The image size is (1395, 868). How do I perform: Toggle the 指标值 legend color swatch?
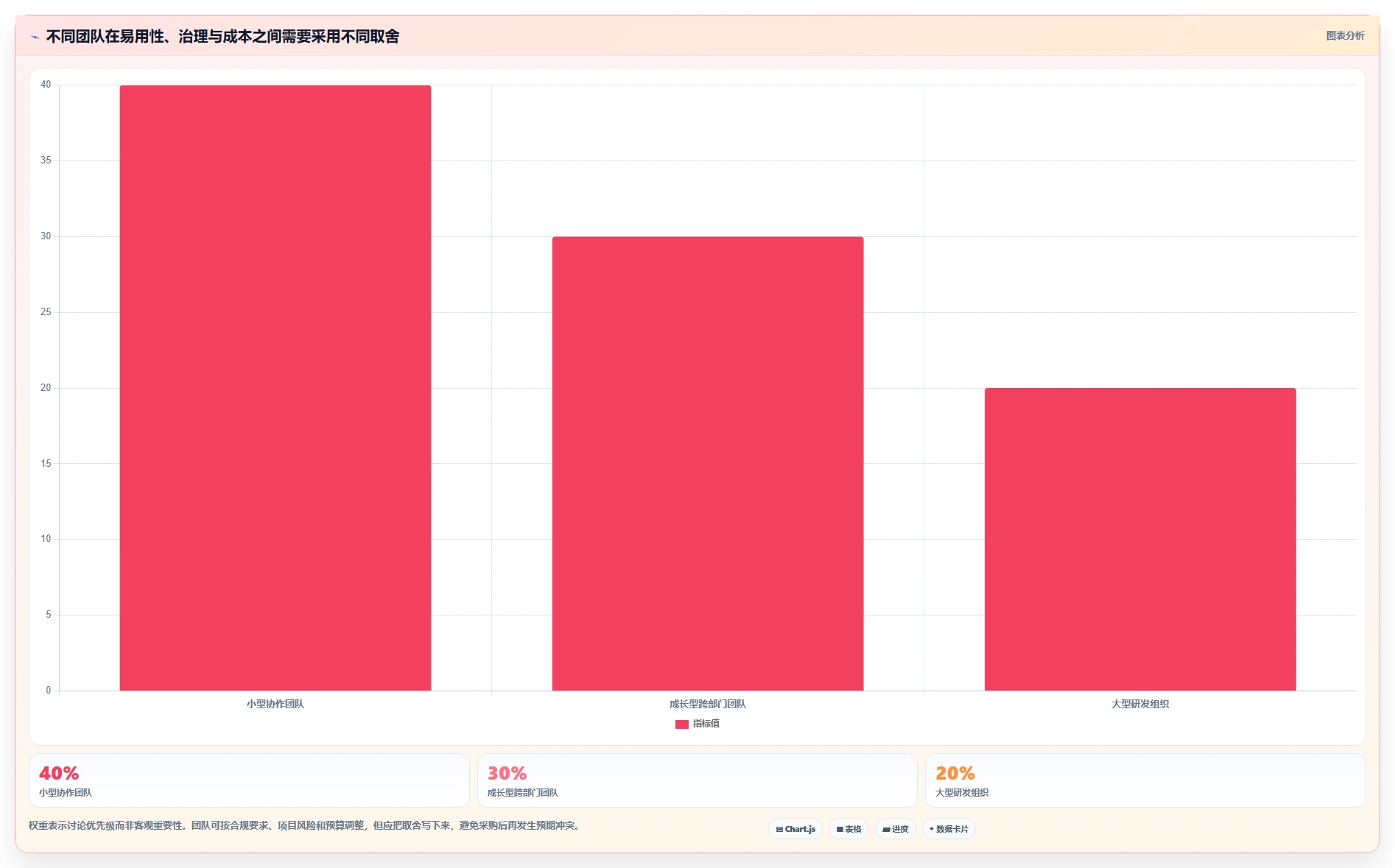682,724
